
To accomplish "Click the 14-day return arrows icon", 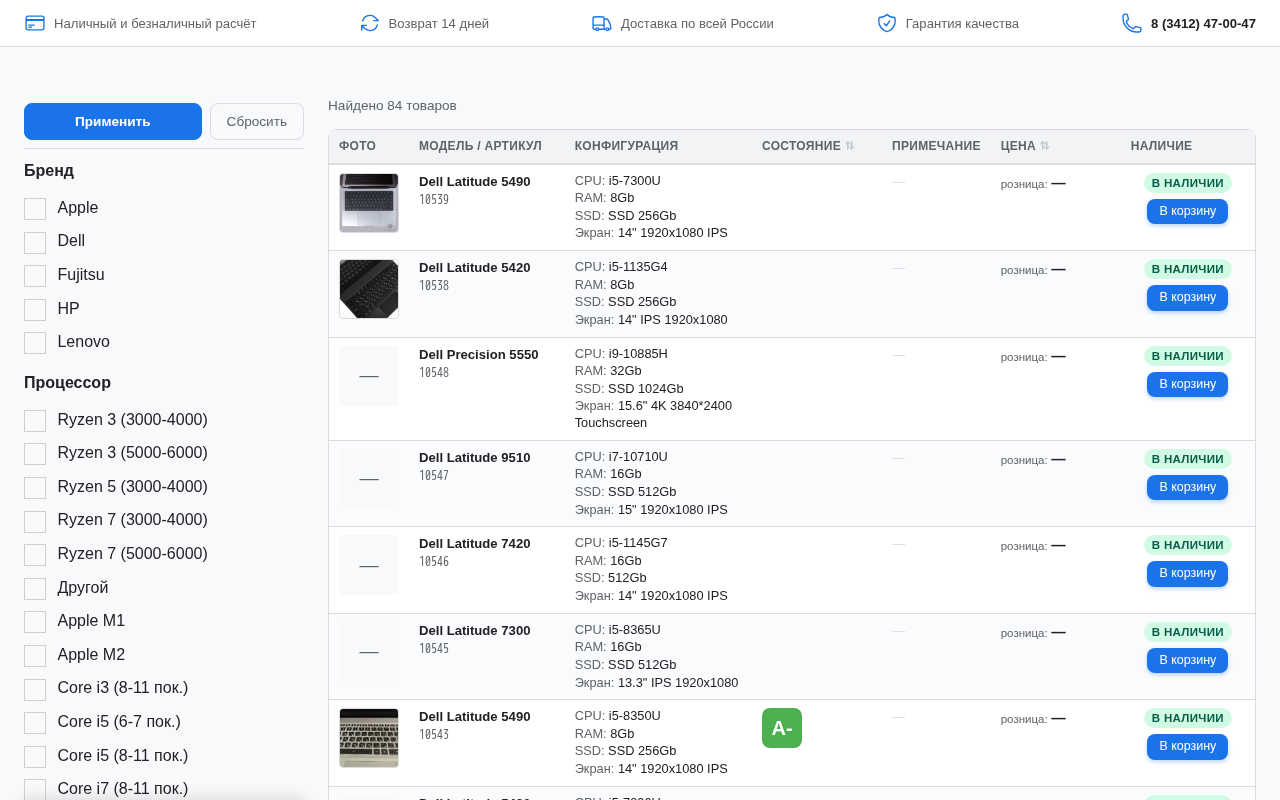I will [x=370, y=23].
